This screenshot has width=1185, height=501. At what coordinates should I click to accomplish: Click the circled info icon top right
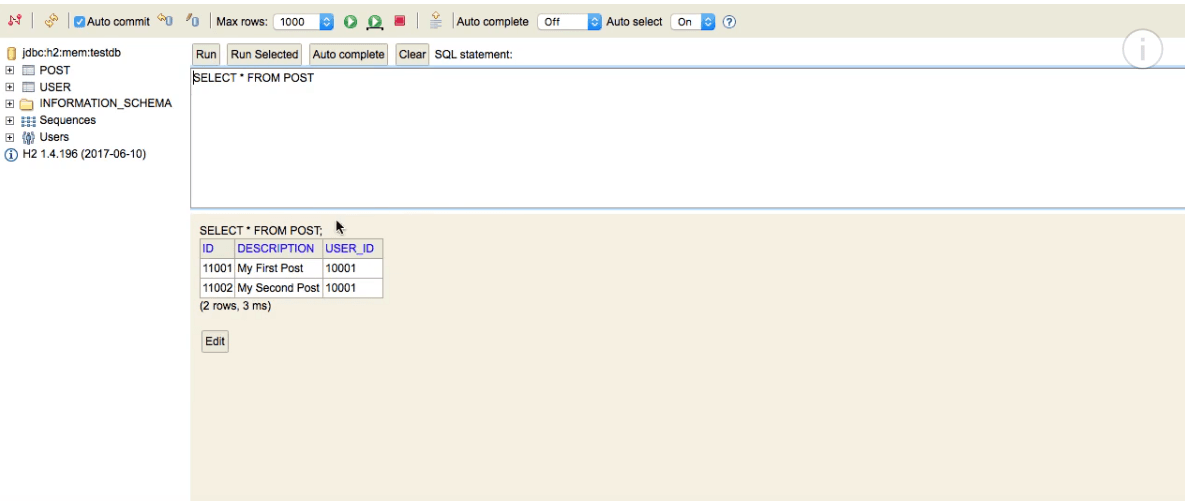point(1142,49)
